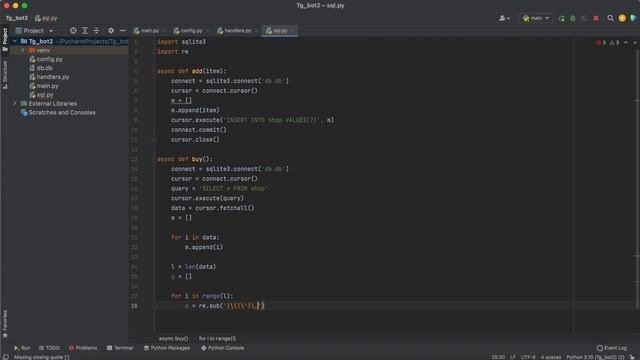Viewport: 640px width, 360px height.
Task: Click the fold marker beside 'async def add'
Action: click(154, 71)
